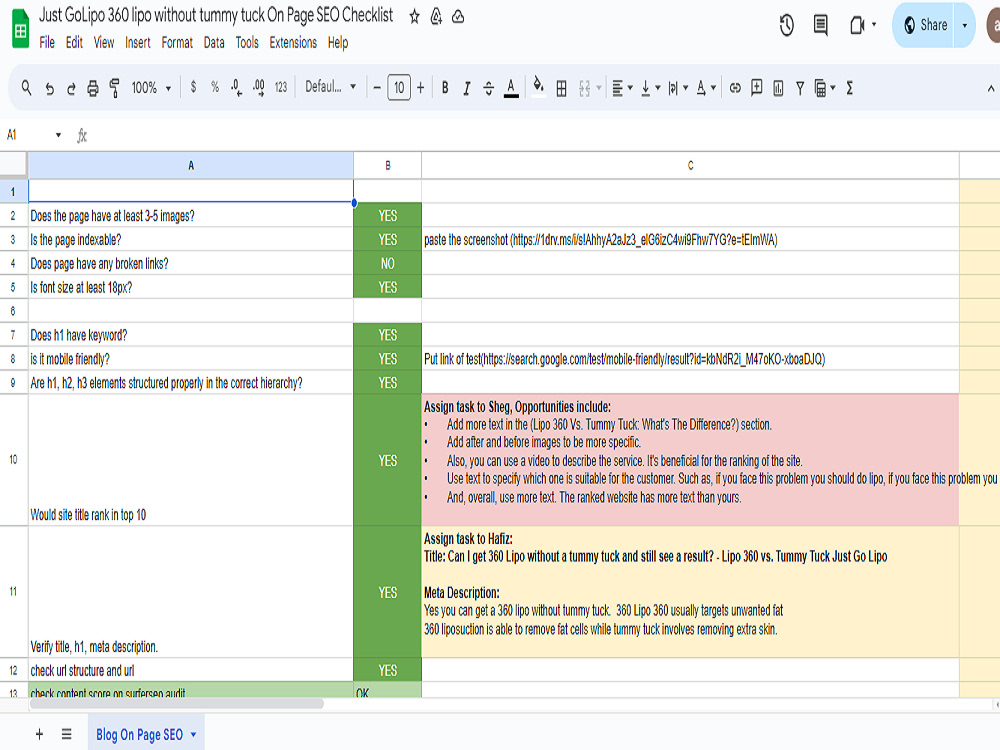Open the text color picker
Screen dimensions: 1000x750
(511, 88)
